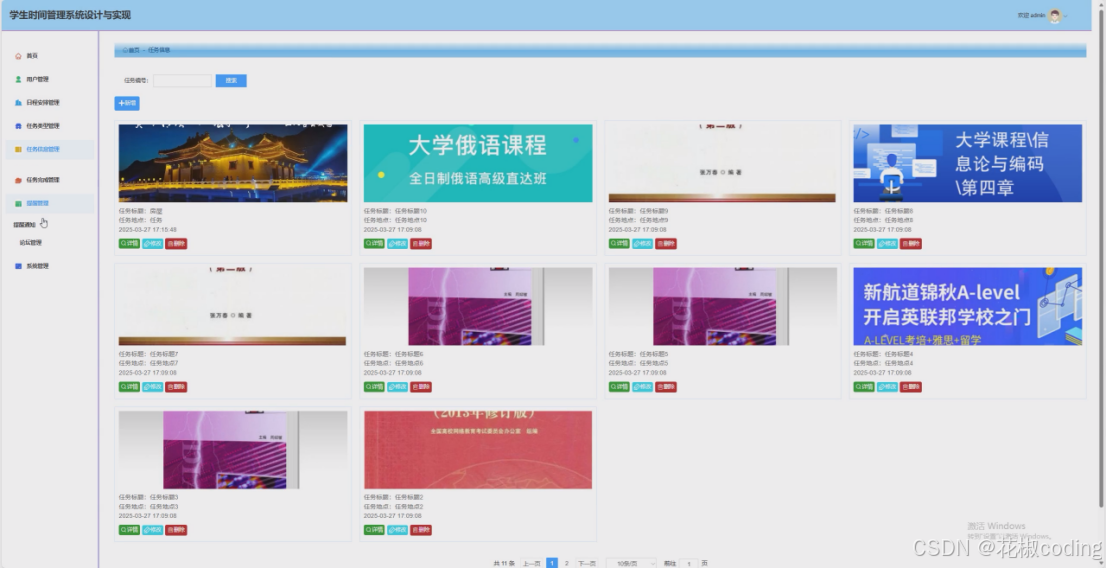
Task: Click the green user icon for 用户管理
Action: (18, 79)
